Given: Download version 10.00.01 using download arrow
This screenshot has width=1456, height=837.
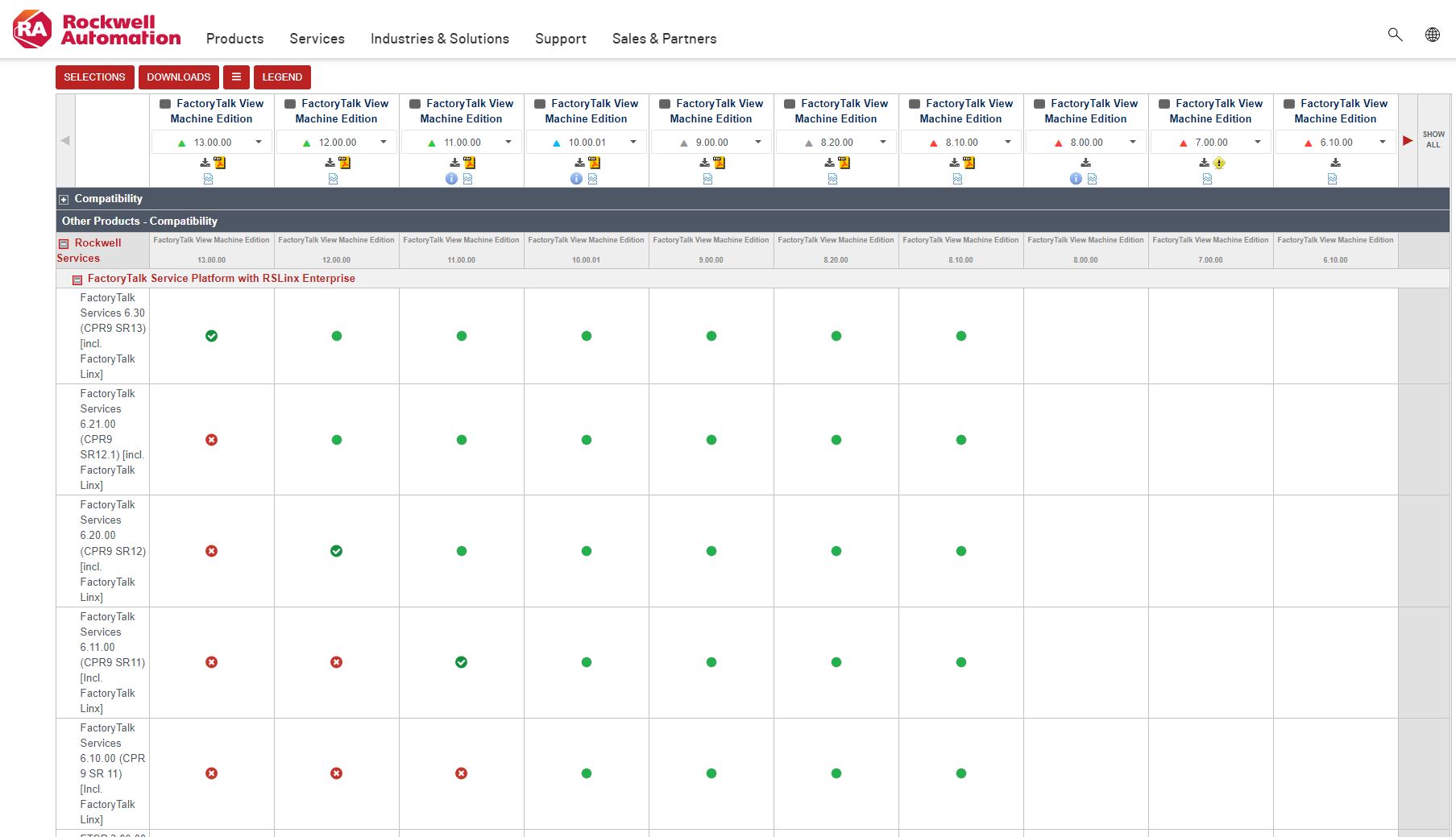Looking at the screenshot, I should click(x=580, y=163).
